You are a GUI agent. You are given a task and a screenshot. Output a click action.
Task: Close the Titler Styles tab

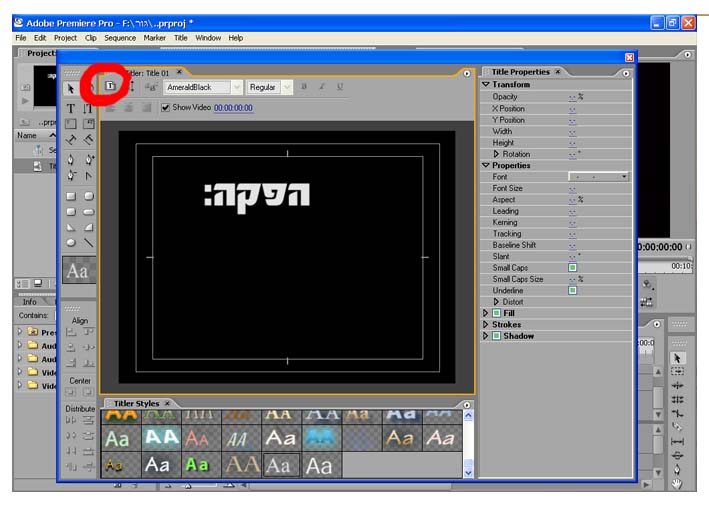pos(167,403)
